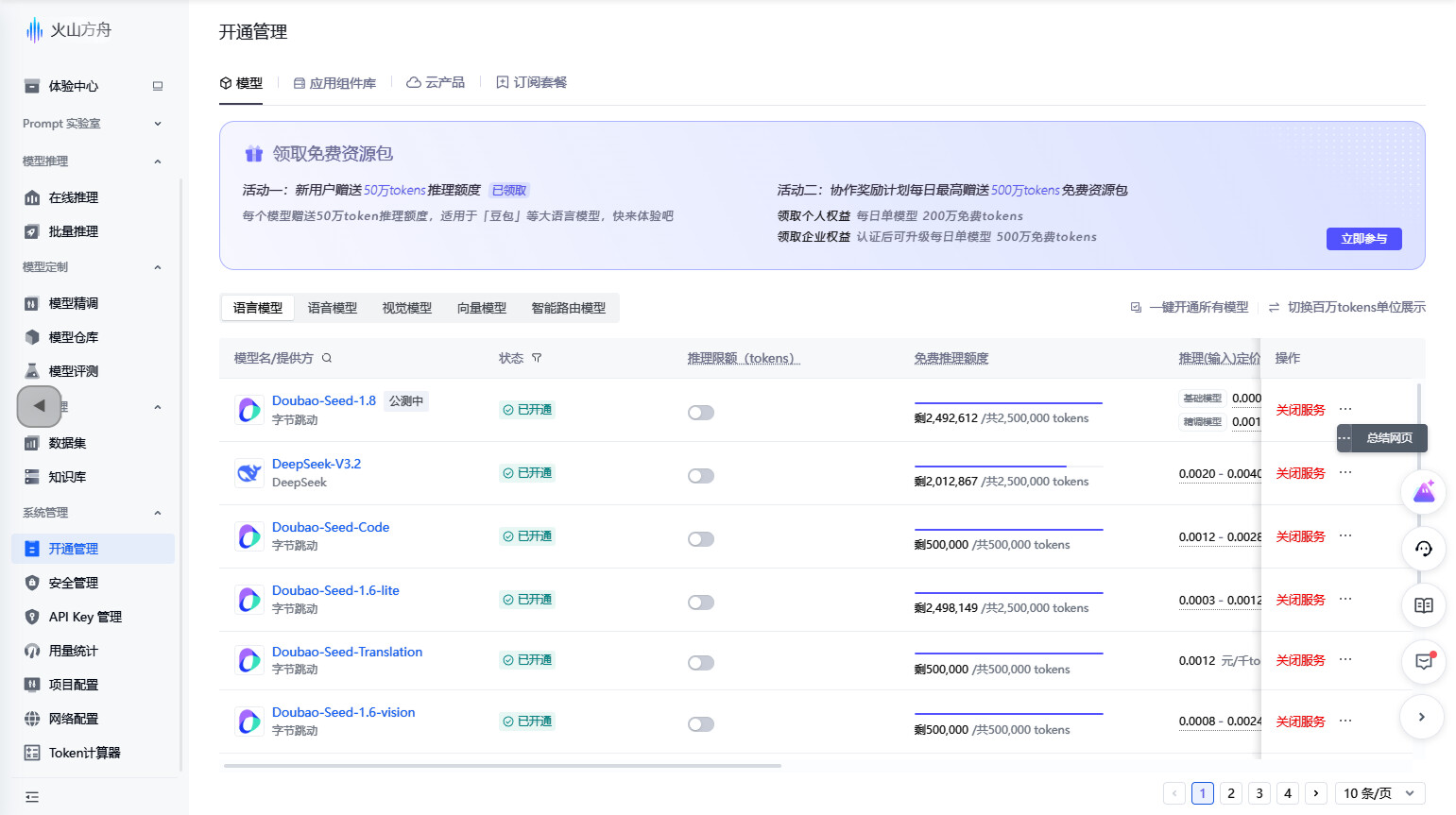The width and height of the screenshot is (1456, 815).
Task: Open API Key 管理 in the sidebar
Action: 85,617
